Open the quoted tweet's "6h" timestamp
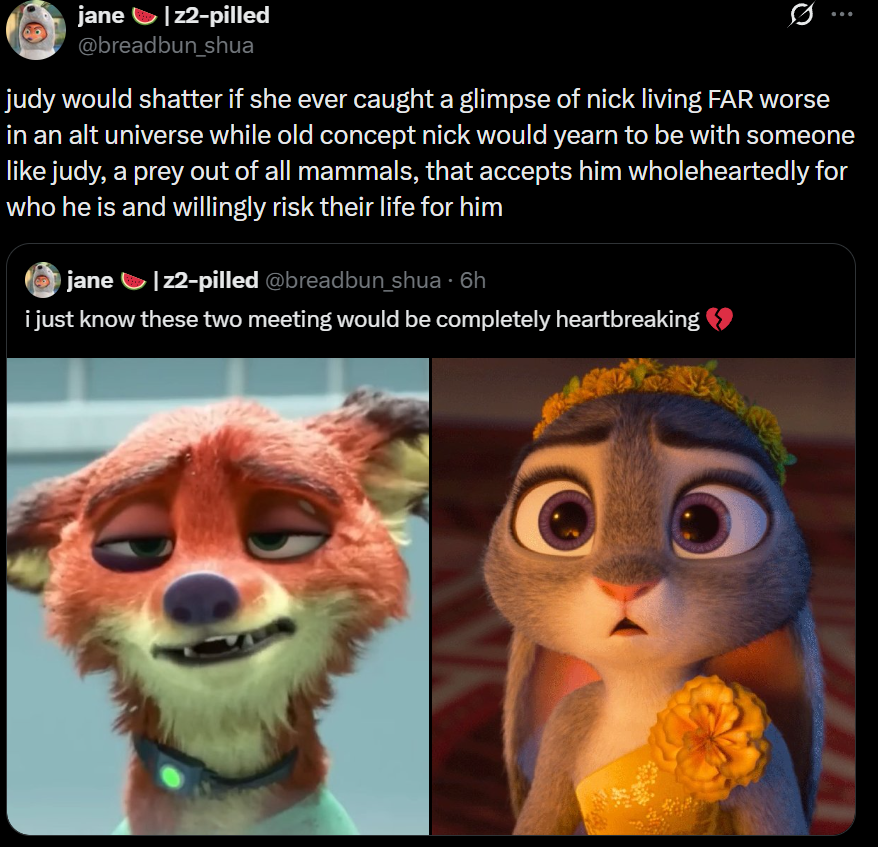Screen dimensions: 878x847 (473, 280)
